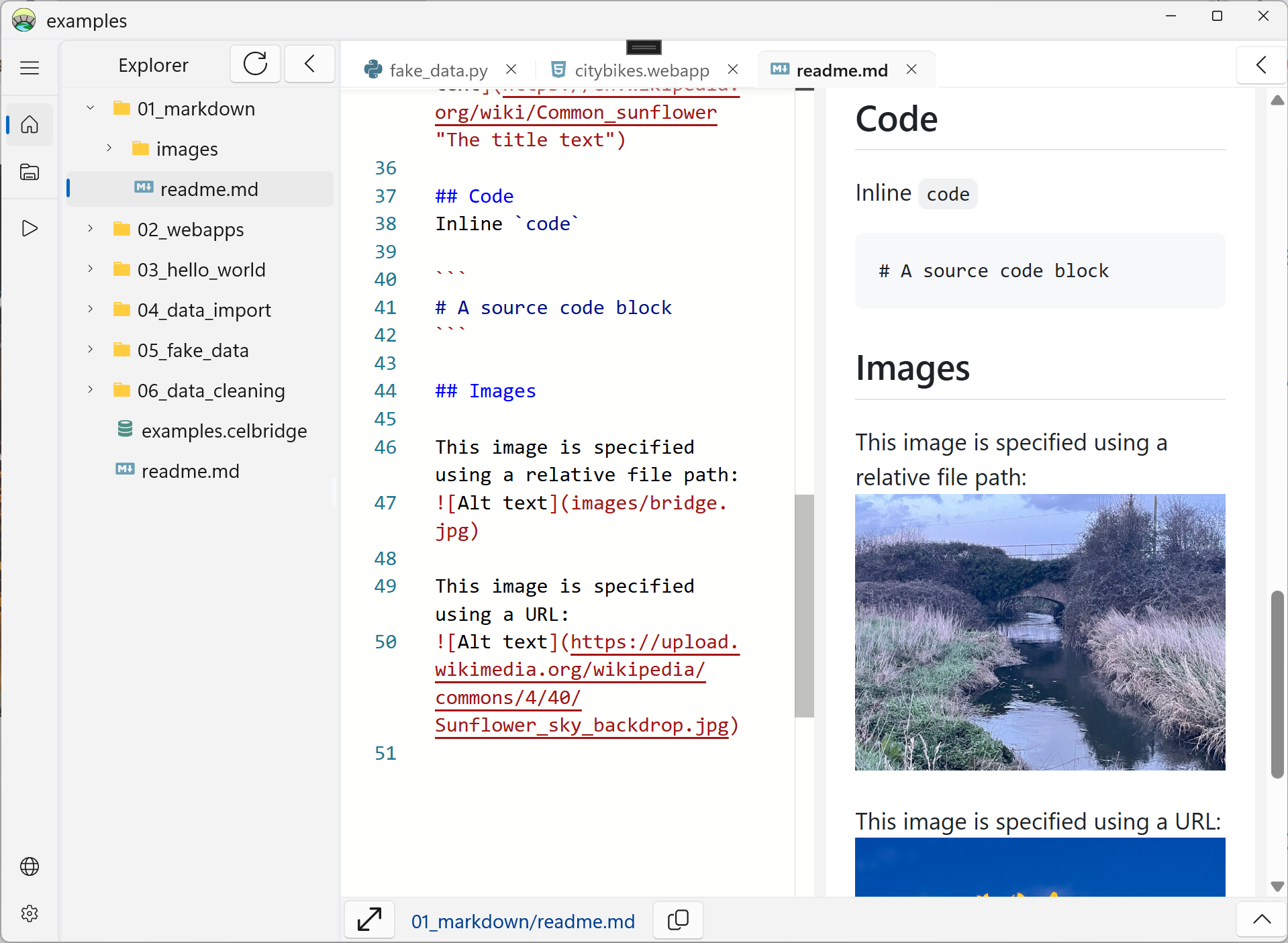Click the collapse arrow at top right
The width and height of the screenshot is (1288, 943).
[x=1261, y=65]
